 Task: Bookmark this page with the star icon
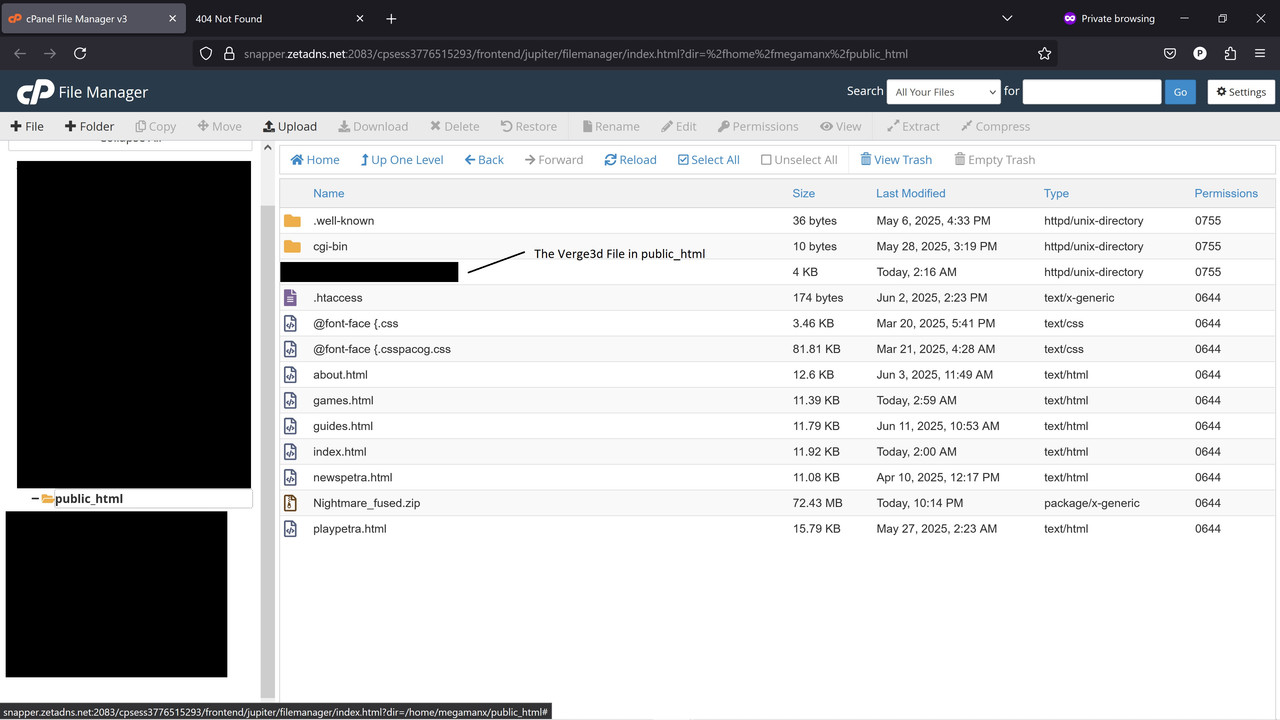[1044, 54]
